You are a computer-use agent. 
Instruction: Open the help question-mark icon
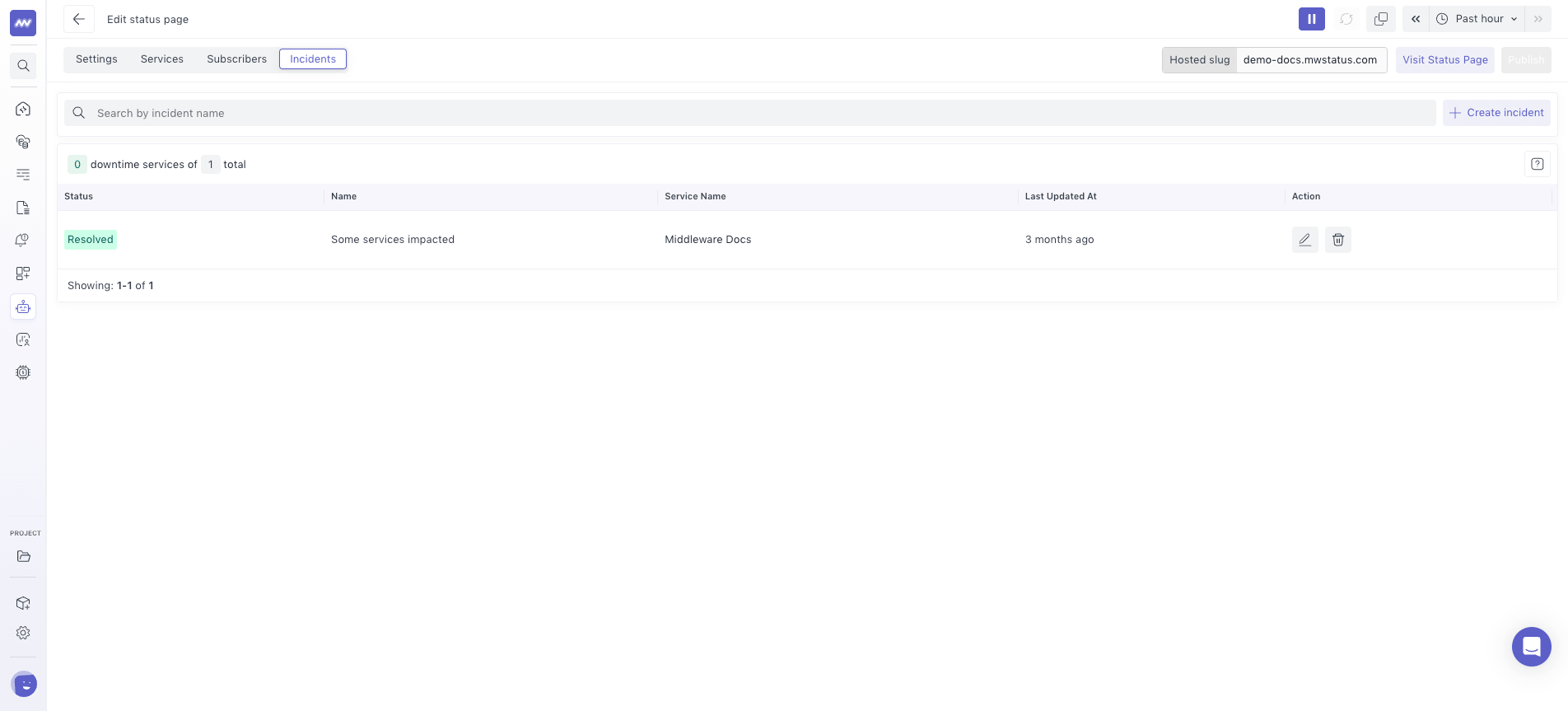tap(1538, 164)
